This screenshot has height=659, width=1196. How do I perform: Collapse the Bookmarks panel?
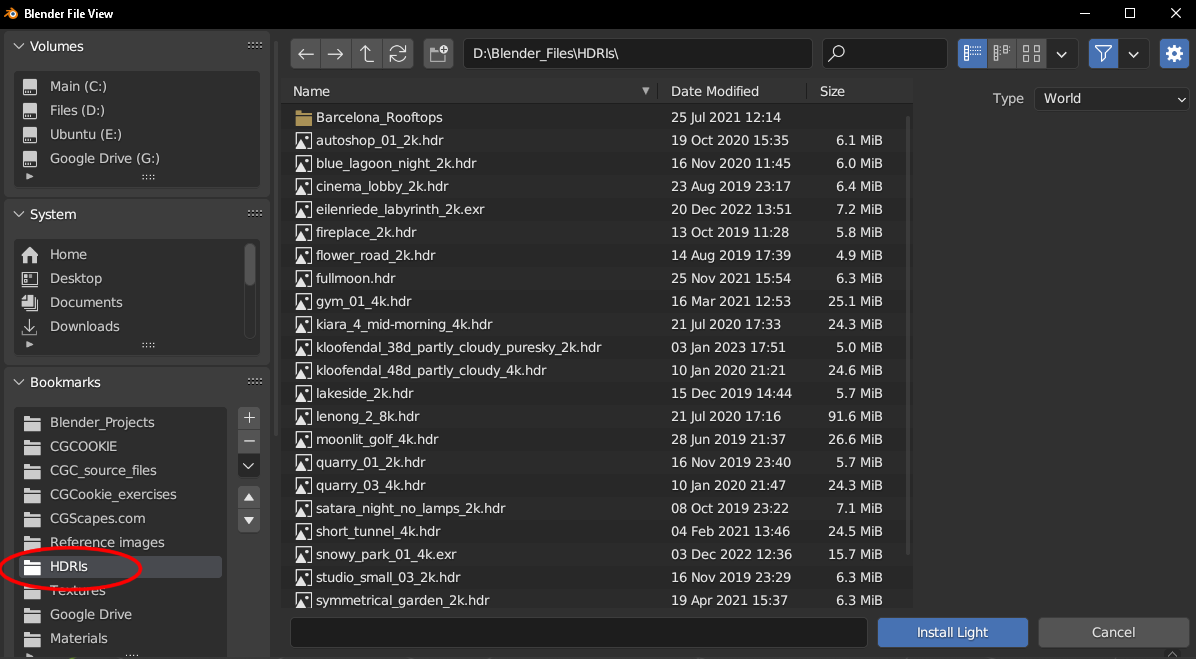(19, 382)
